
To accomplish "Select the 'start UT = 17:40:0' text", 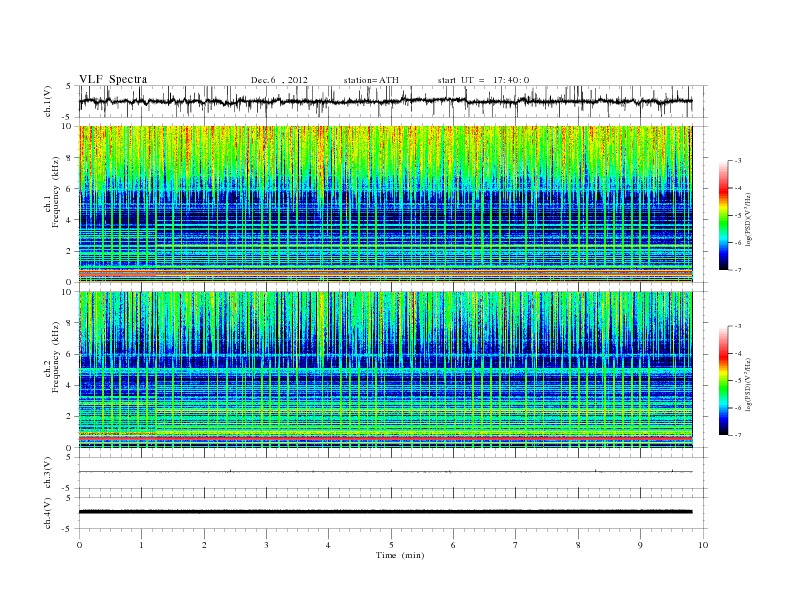I will (x=483, y=80).
